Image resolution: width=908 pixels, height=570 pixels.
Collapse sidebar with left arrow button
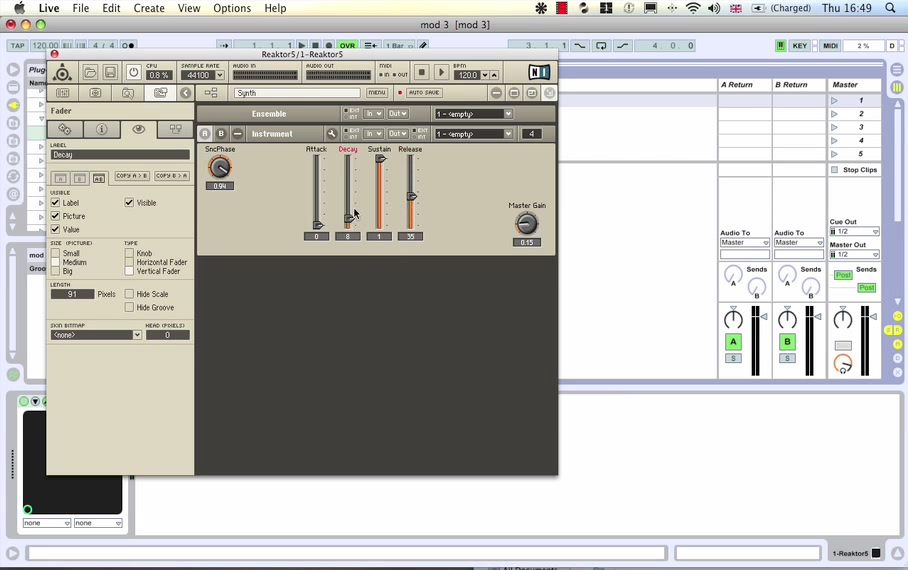point(185,93)
